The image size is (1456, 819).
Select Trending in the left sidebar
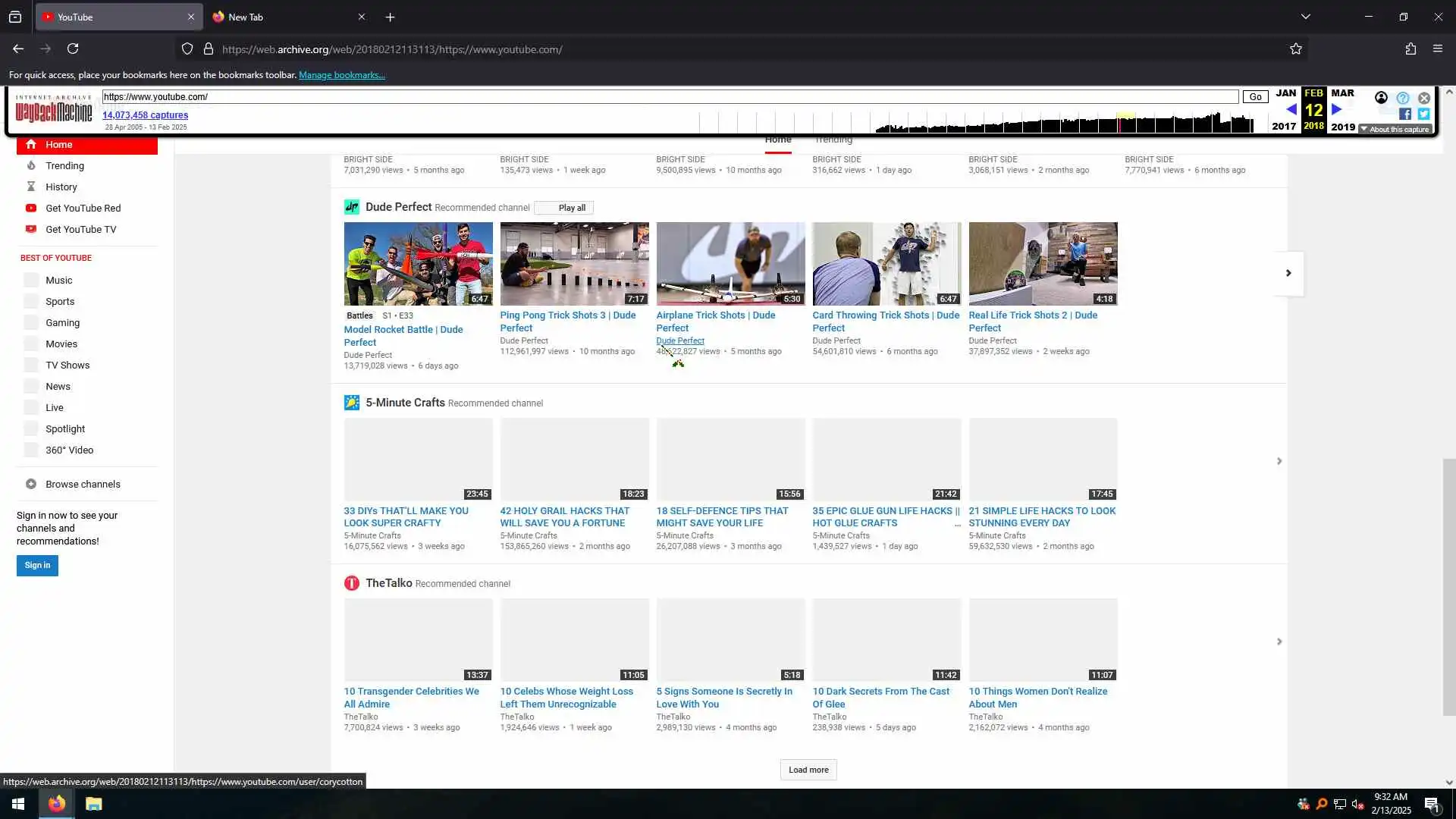click(x=64, y=165)
